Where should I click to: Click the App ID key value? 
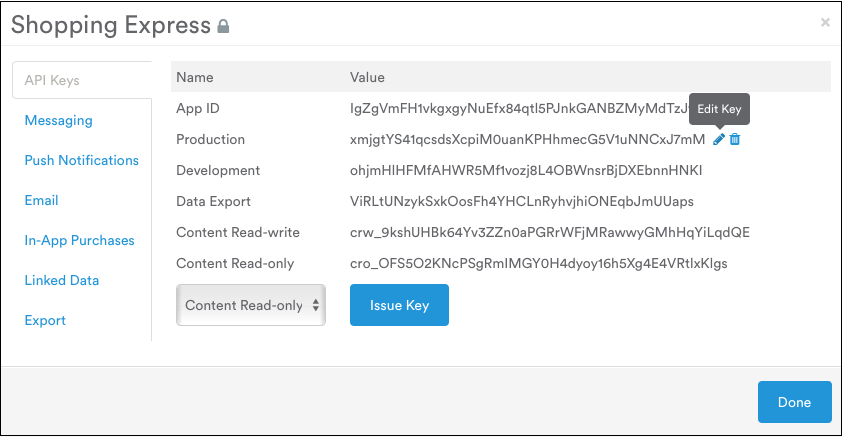pyautogui.click(x=519, y=108)
